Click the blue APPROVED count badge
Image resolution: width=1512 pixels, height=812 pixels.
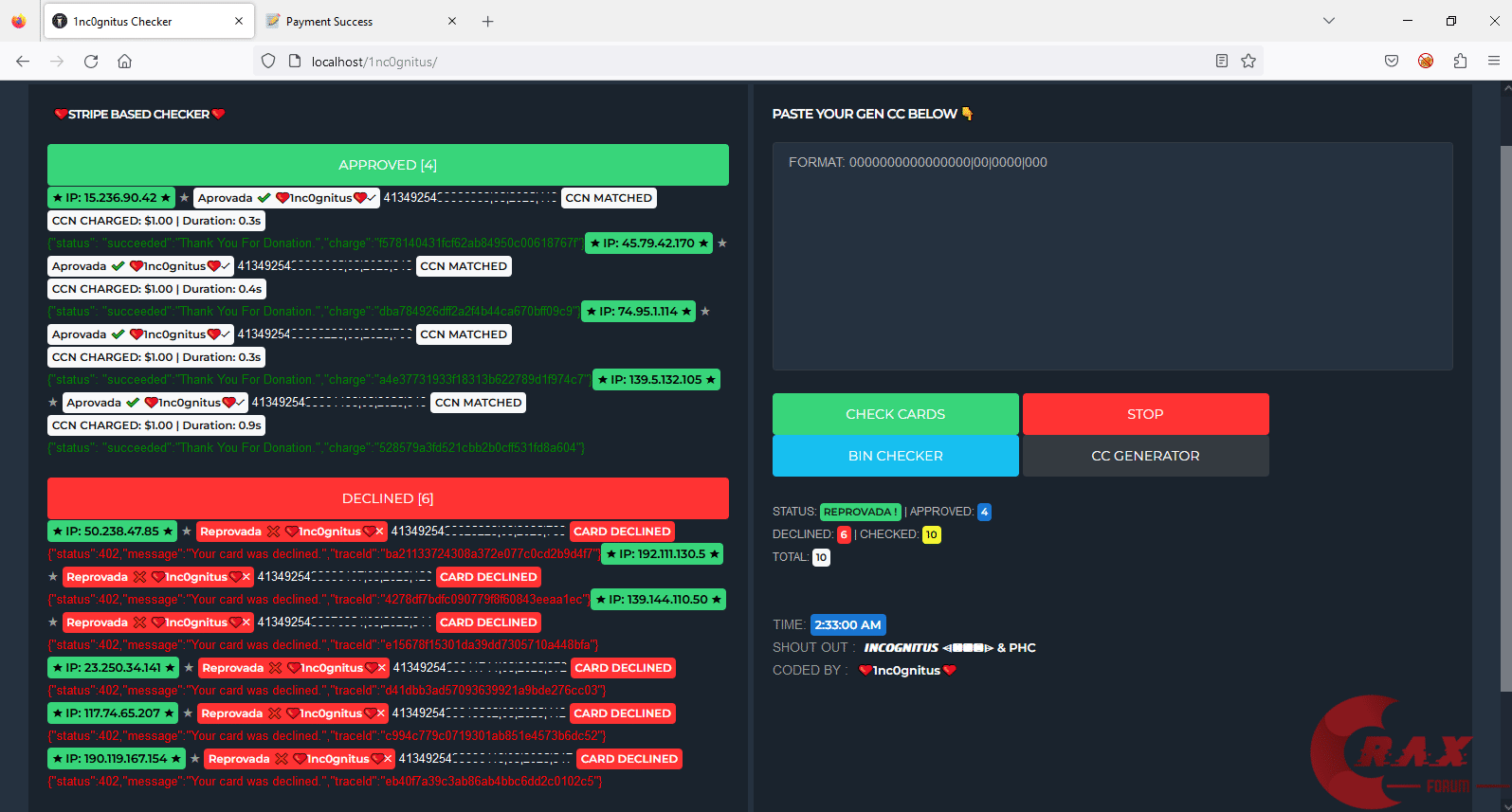click(984, 512)
